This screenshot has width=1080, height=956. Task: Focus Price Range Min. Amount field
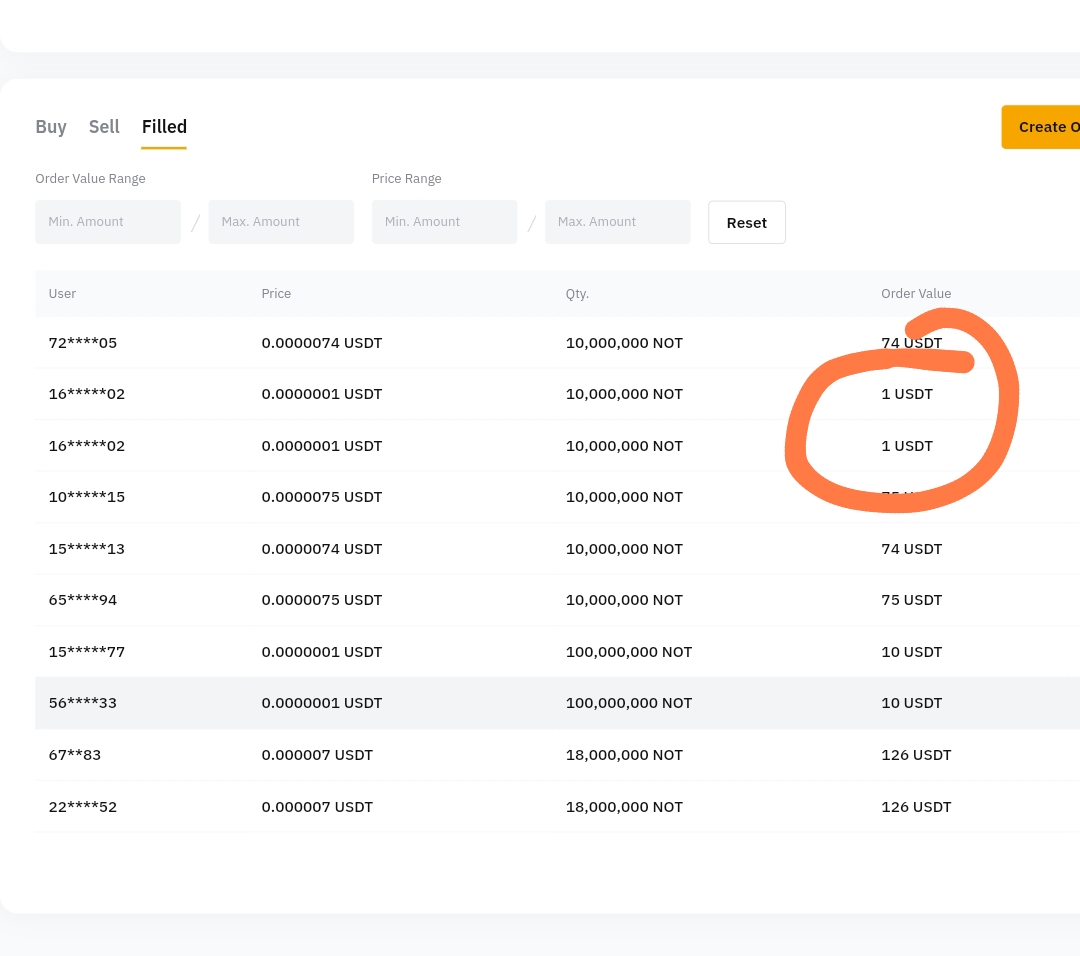point(444,222)
